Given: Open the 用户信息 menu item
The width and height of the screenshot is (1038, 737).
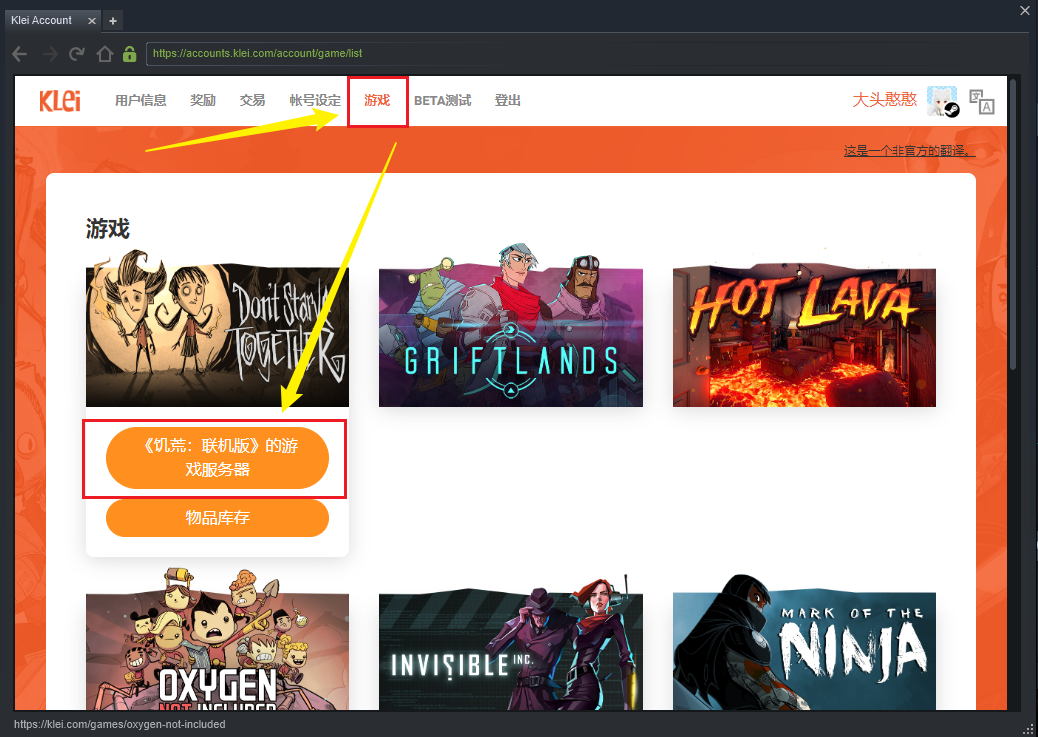Looking at the screenshot, I should click(140, 101).
